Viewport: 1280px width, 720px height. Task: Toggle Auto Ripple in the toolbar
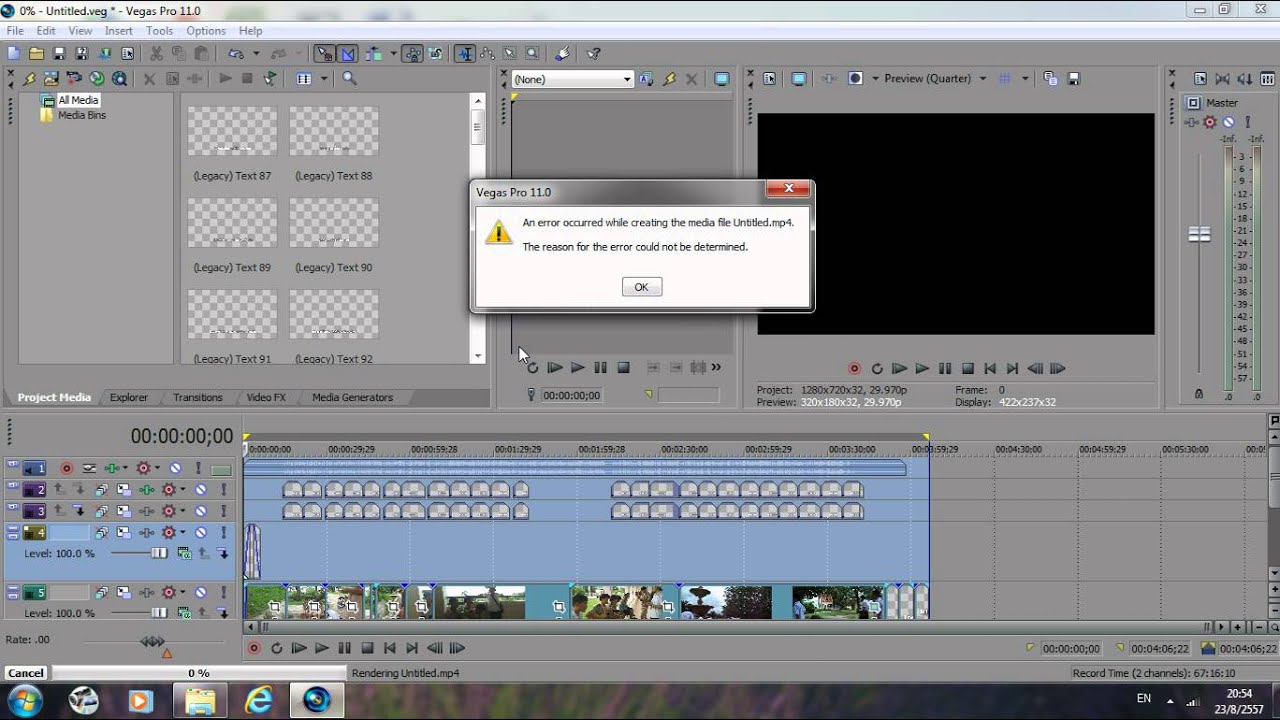374,54
